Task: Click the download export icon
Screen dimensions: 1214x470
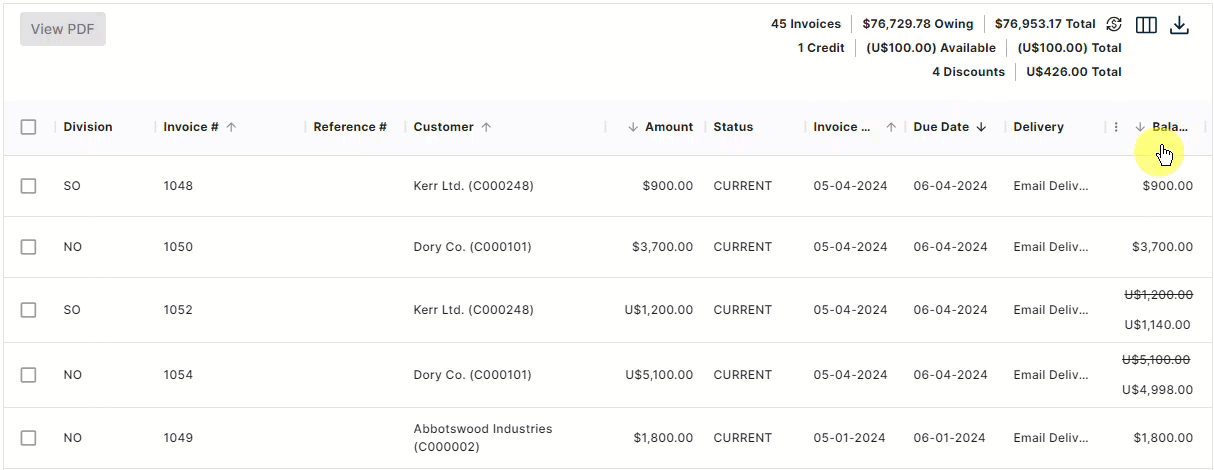Action: pyautogui.click(x=1179, y=25)
